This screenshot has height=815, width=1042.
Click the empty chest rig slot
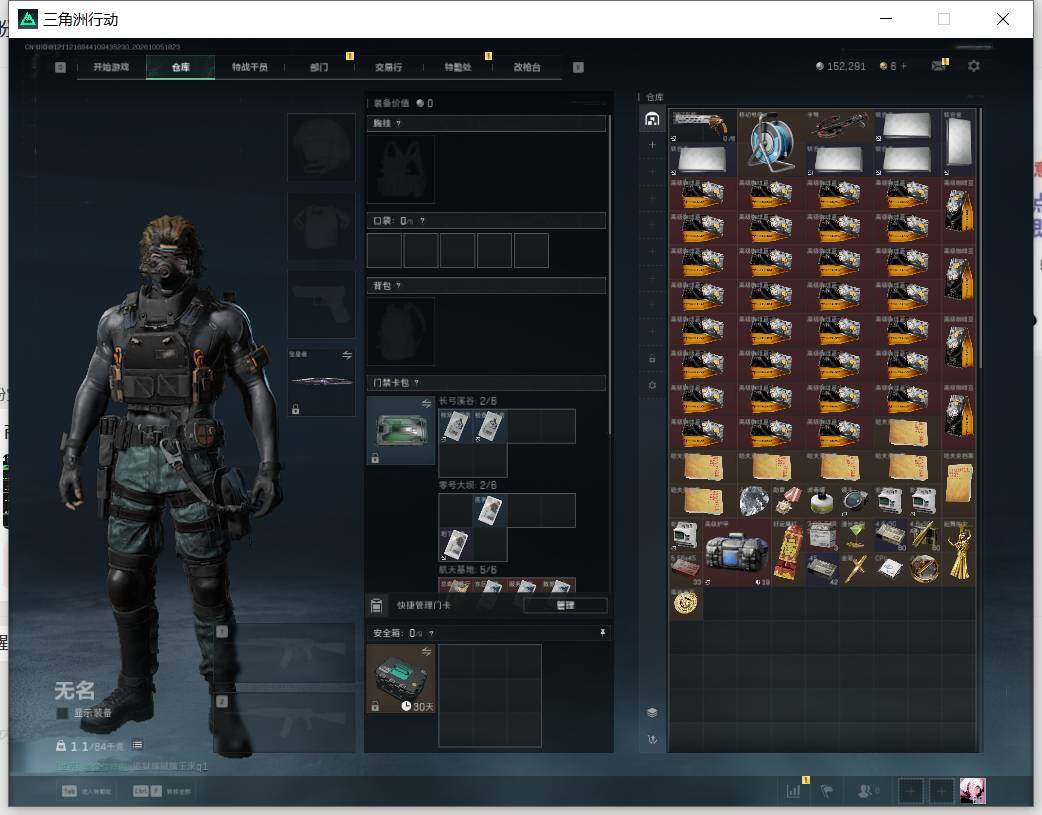pyautogui.click(x=401, y=170)
